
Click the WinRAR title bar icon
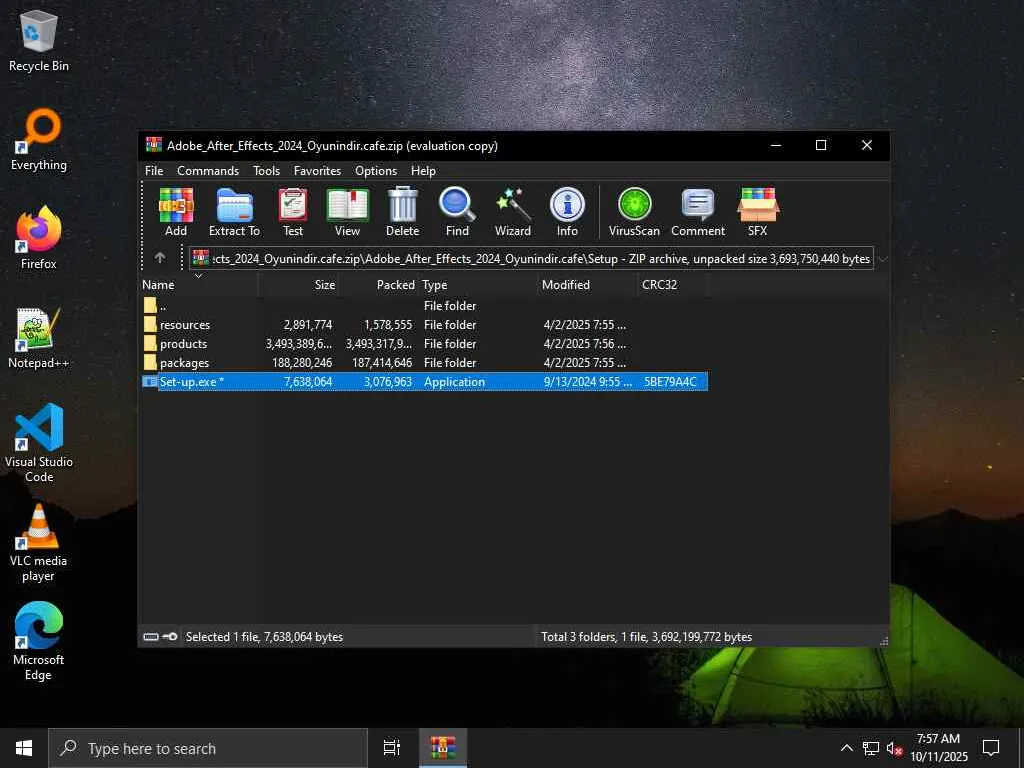154,145
